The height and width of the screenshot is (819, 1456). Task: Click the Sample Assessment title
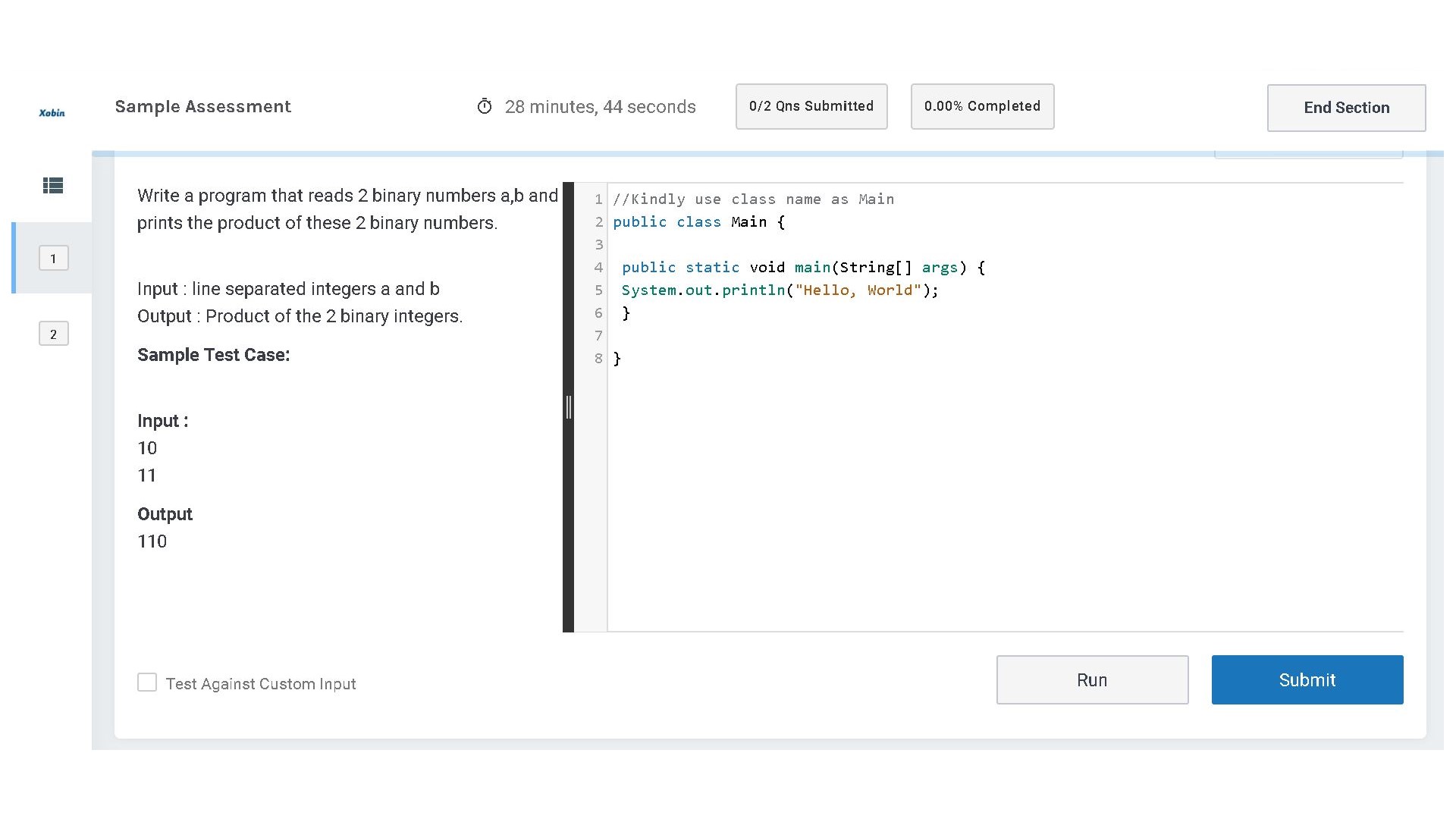[x=202, y=107]
